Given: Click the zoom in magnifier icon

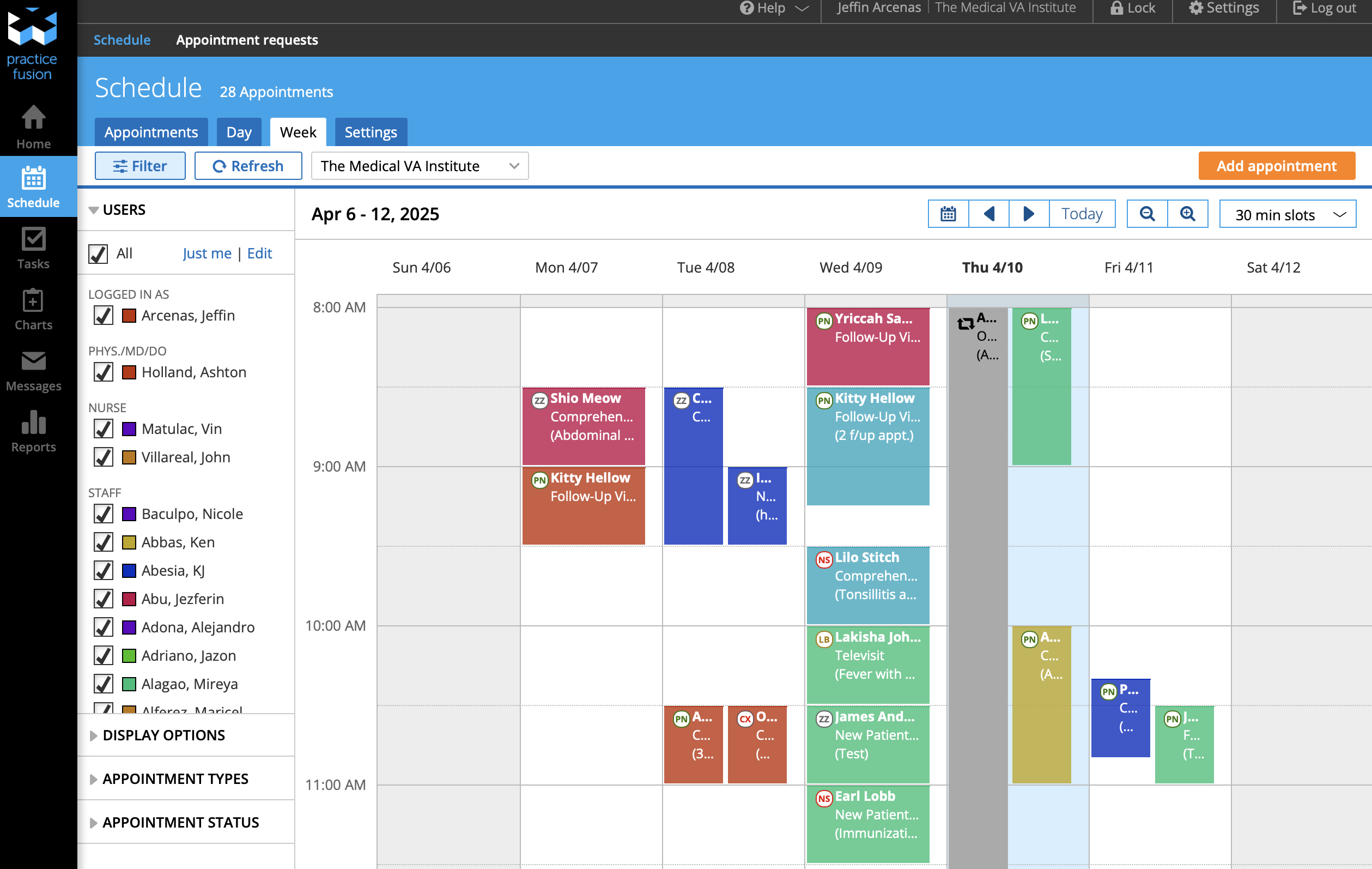Looking at the screenshot, I should point(1187,214).
